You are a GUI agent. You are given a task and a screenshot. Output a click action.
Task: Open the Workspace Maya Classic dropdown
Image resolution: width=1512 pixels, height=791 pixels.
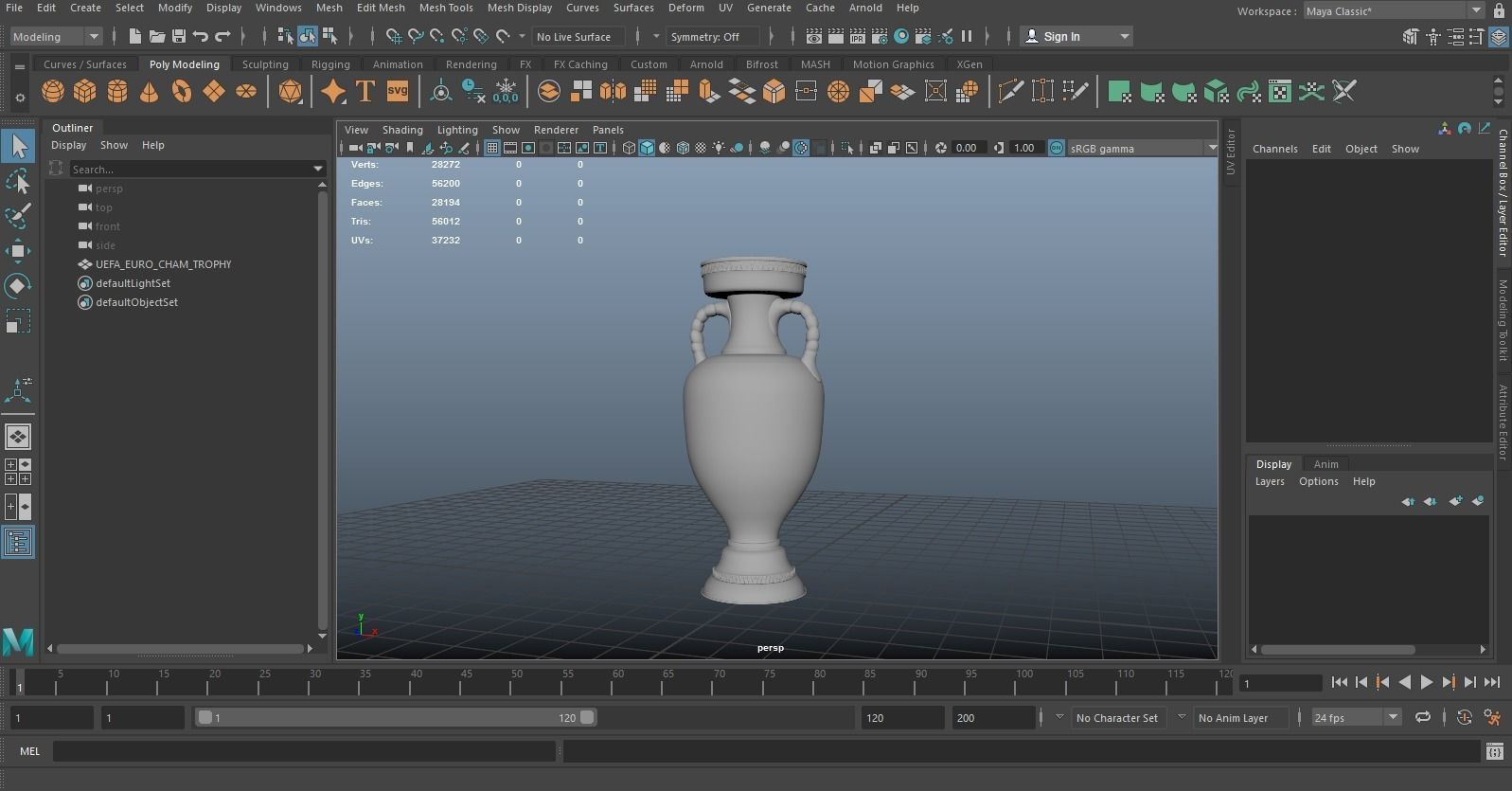point(1394,10)
